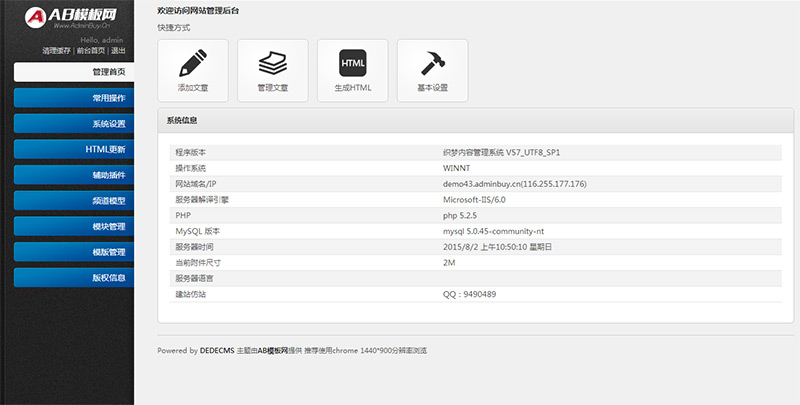The image size is (800, 405).
Task: Click the 退出 logout link
Action: point(118,50)
